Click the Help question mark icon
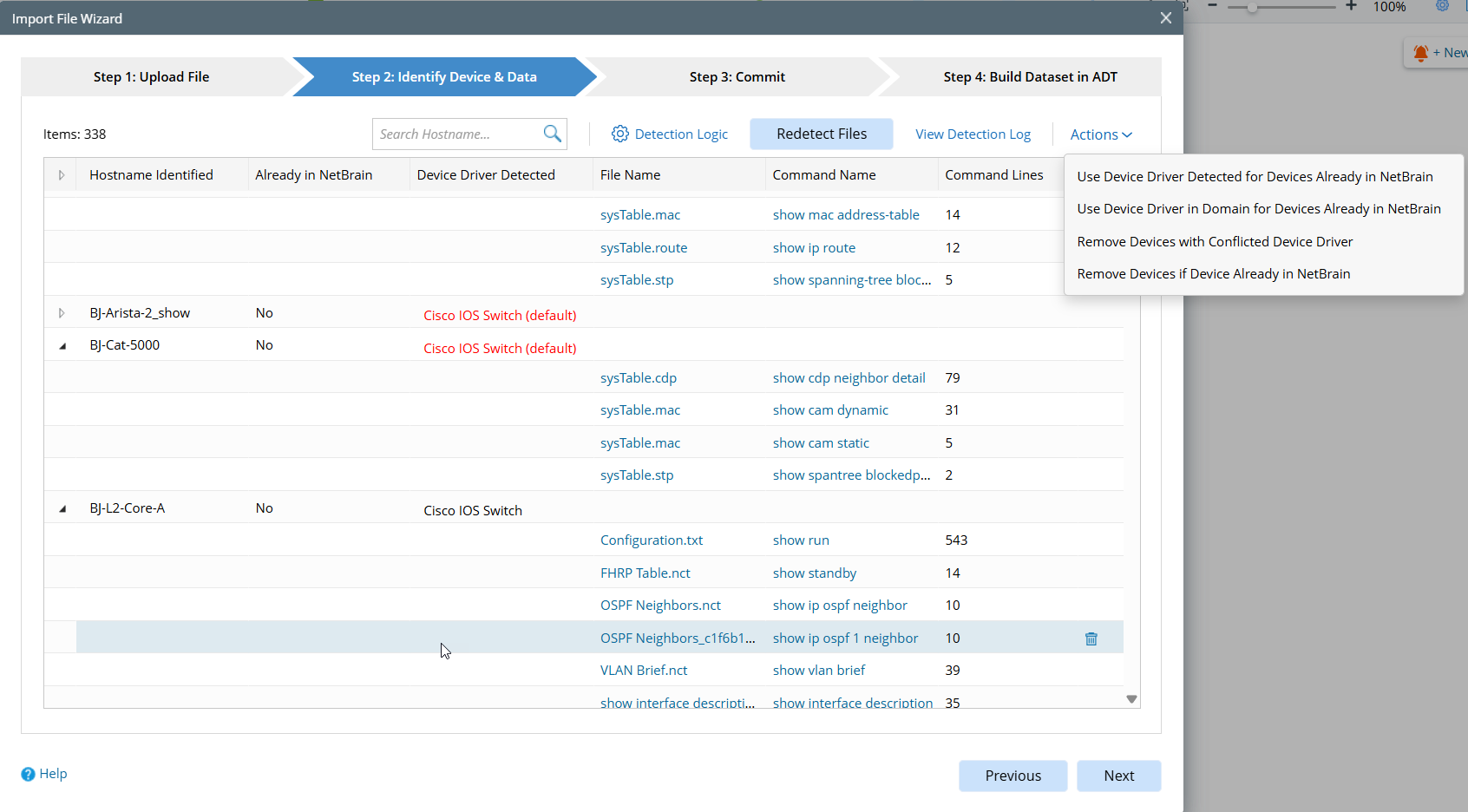The image size is (1468, 812). (x=28, y=774)
